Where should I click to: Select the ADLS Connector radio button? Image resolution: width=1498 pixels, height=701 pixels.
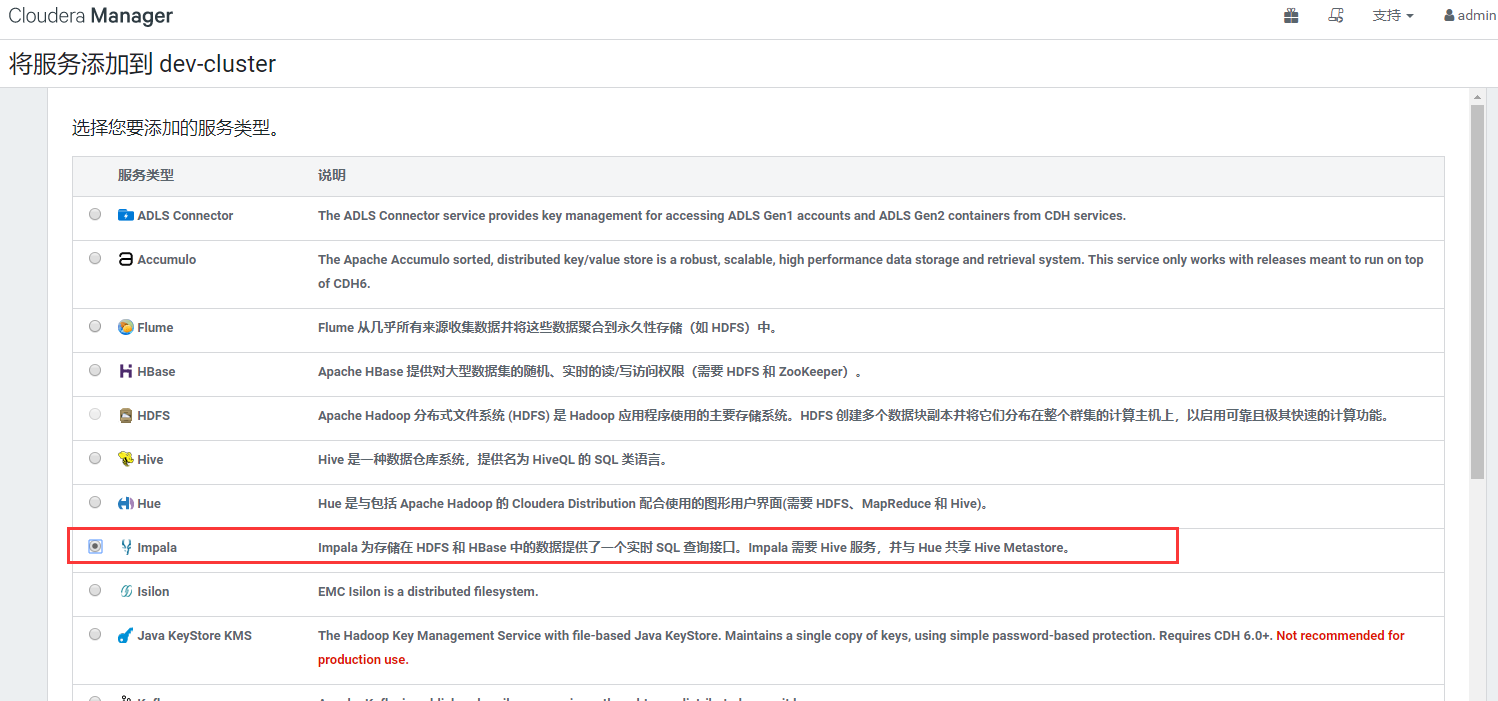[95, 214]
